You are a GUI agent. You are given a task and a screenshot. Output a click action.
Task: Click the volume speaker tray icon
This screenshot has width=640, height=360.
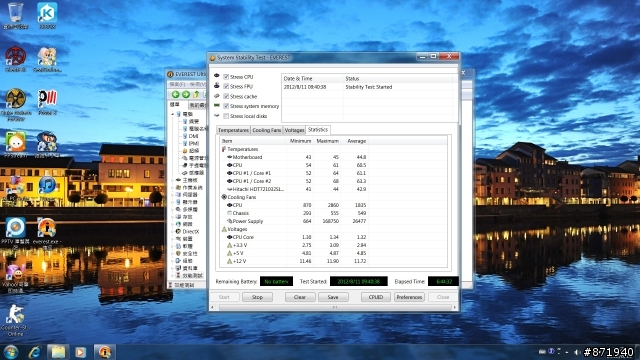tap(577, 352)
